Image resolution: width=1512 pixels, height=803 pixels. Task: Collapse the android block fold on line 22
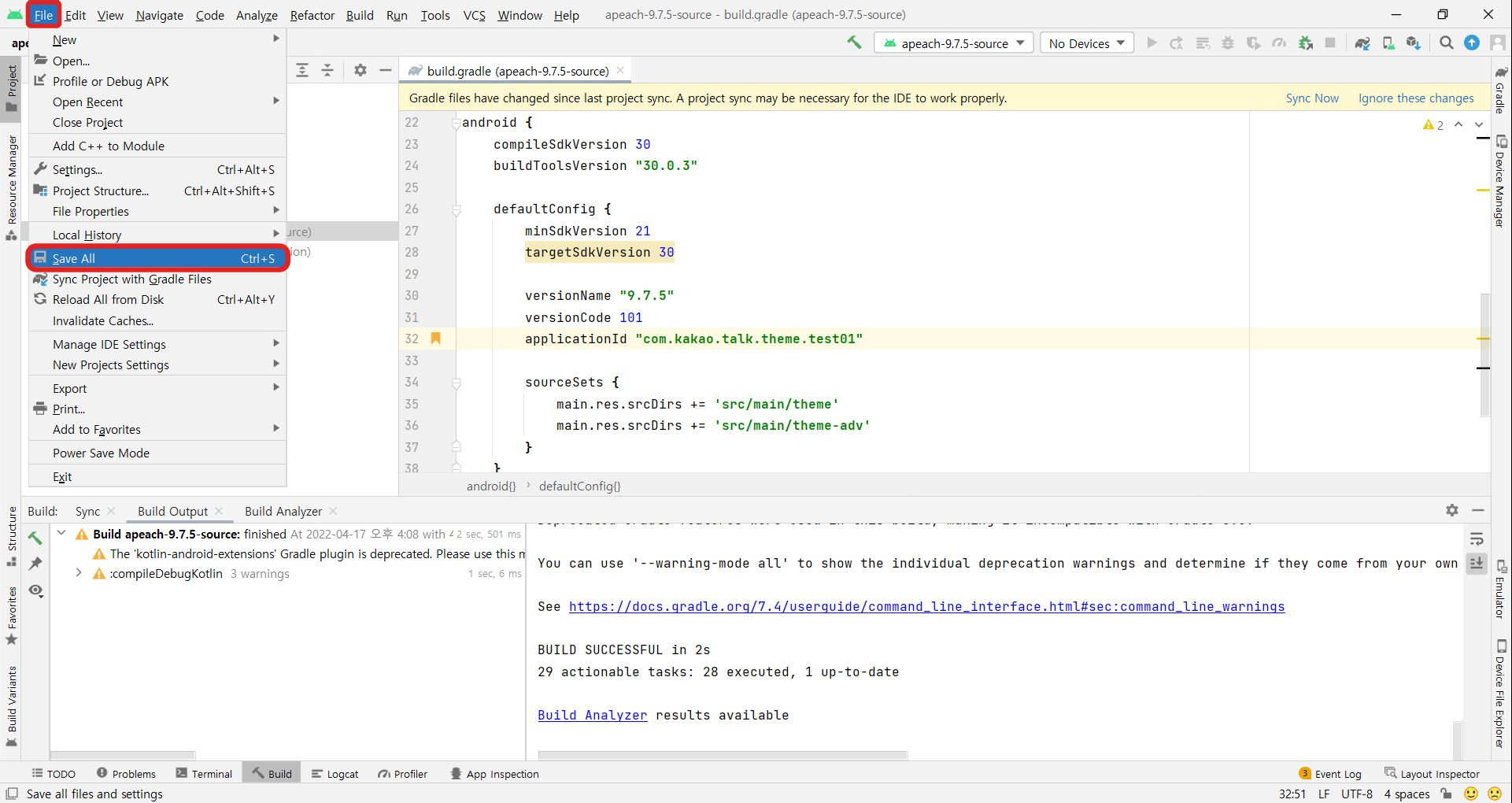pyautogui.click(x=456, y=123)
